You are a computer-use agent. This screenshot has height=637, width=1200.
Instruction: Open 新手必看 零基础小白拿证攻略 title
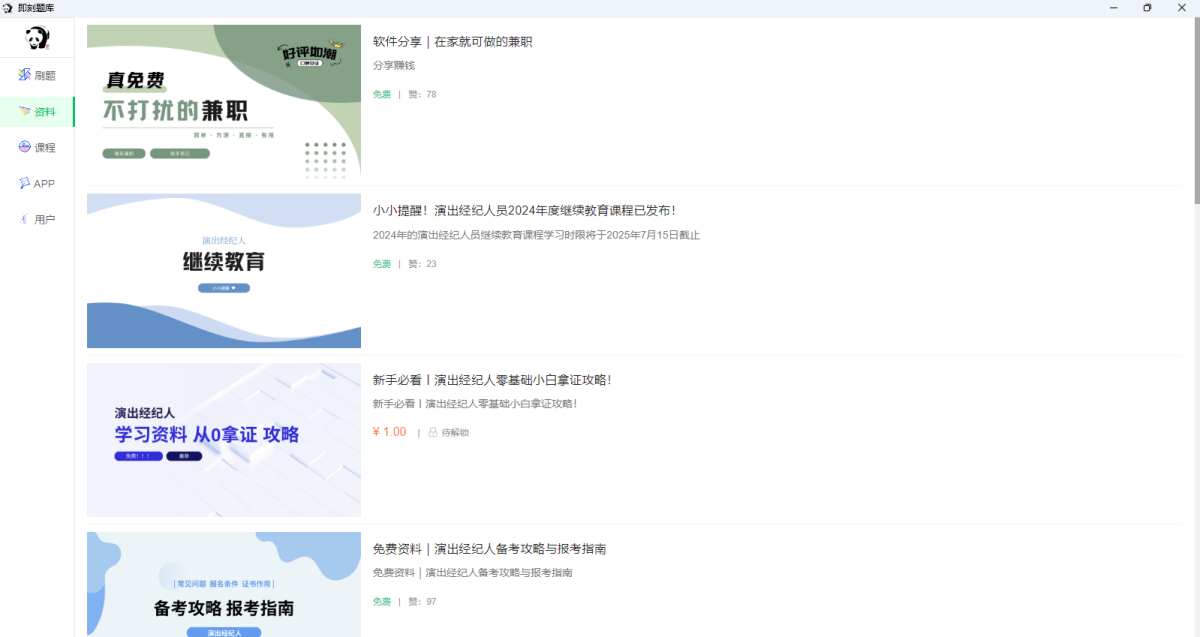(491, 380)
